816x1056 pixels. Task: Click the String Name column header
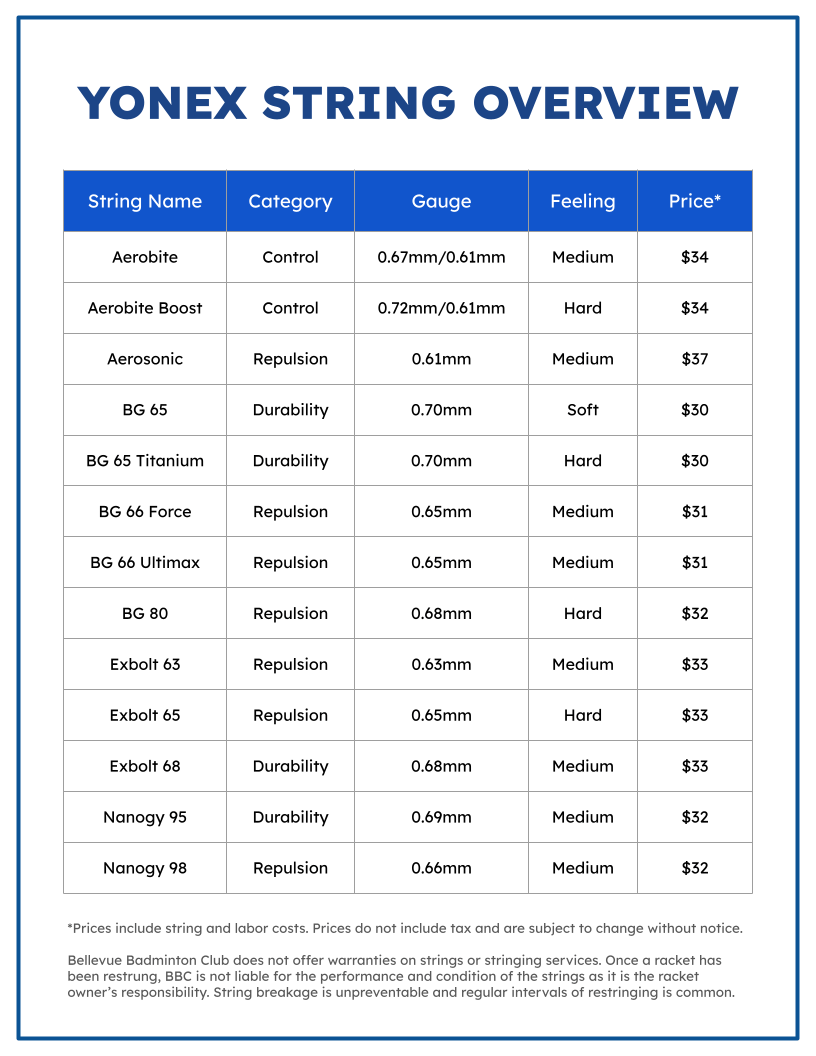pos(145,201)
